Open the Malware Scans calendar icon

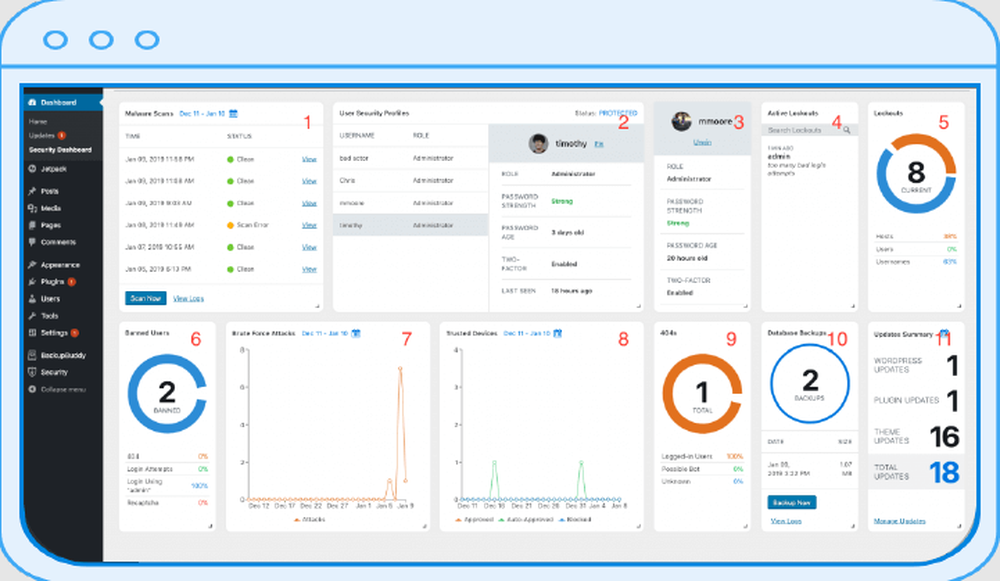point(233,114)
